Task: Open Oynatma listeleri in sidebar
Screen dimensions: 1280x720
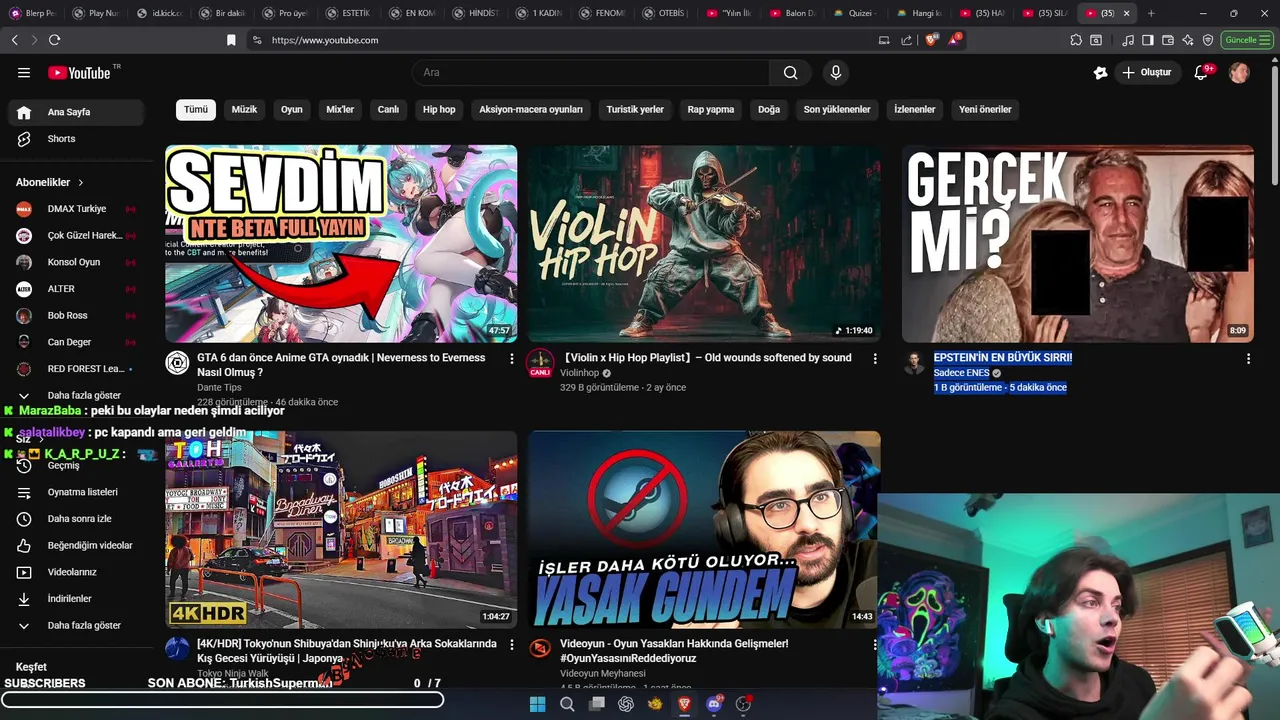Action: pyautogui.click(x=76, y=492)
